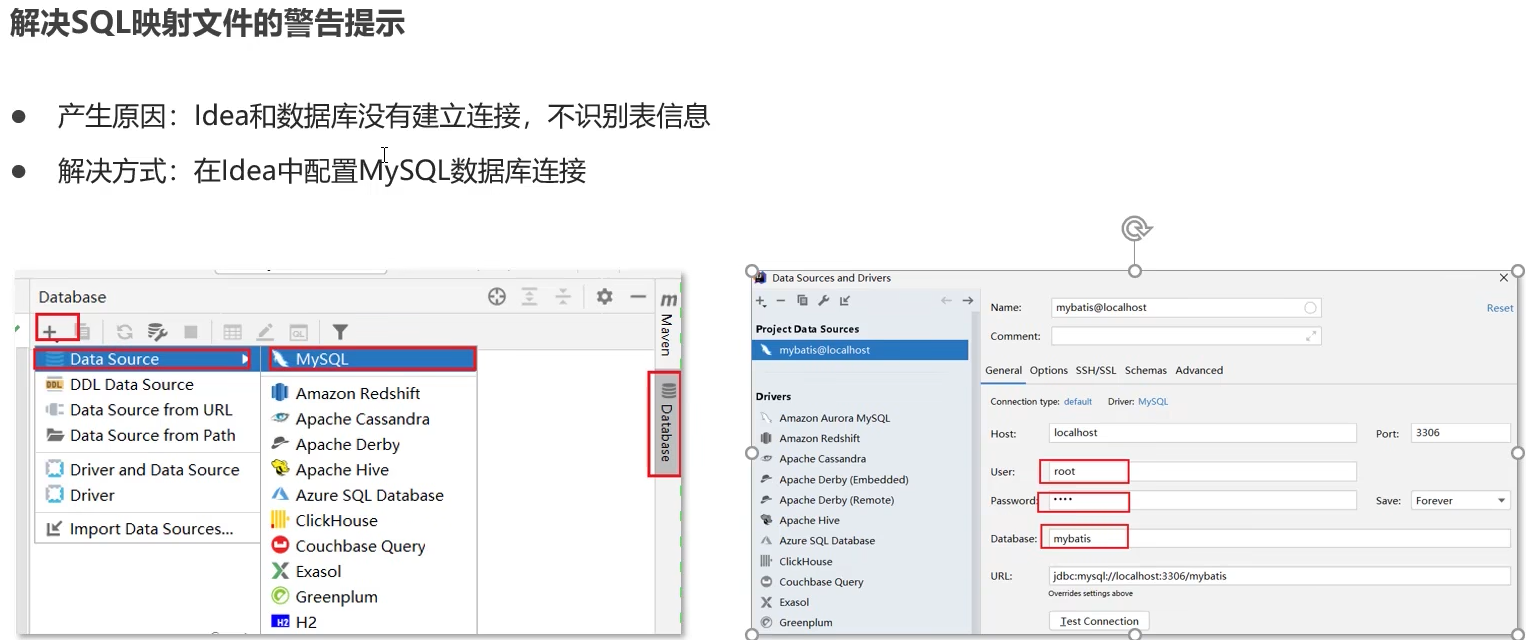Open Database panel gear settings
The width and height of the screenshot is (1526, 640).
tap(604, 296)
